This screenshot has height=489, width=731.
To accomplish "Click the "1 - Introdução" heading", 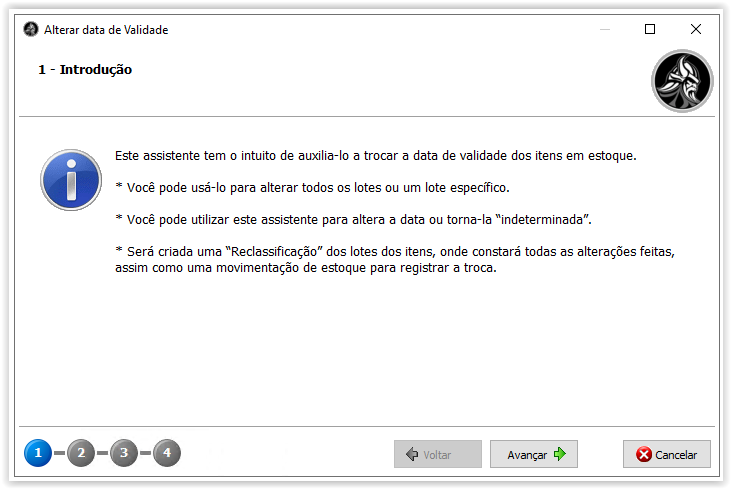I will (85, 69).
